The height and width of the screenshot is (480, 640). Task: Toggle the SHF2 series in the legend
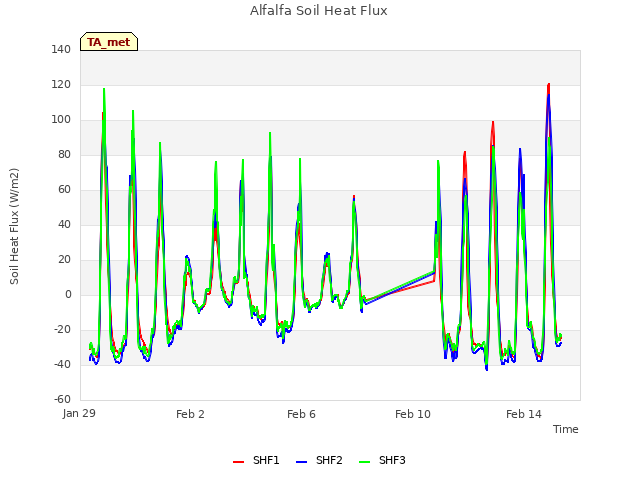319,460
